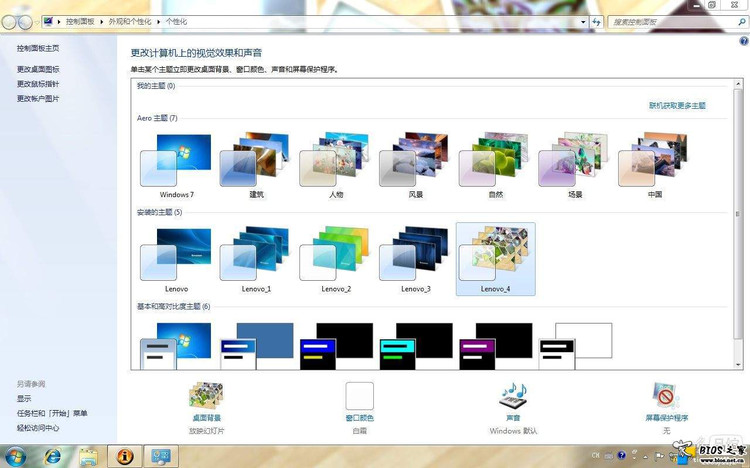Open the 桌面背景 link
The height and width of the screenshot is (468, 750).
207,418
